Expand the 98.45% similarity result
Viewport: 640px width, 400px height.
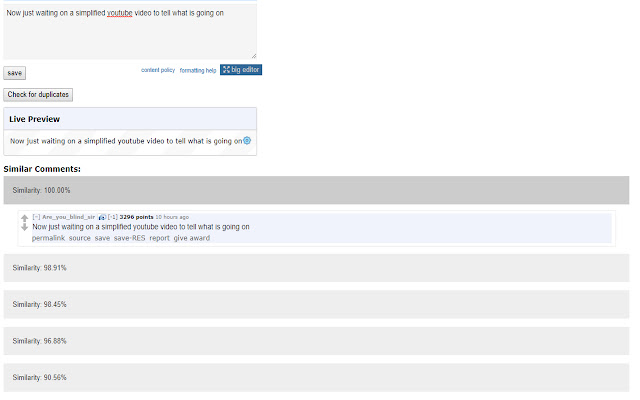click(x=316, y=304)
